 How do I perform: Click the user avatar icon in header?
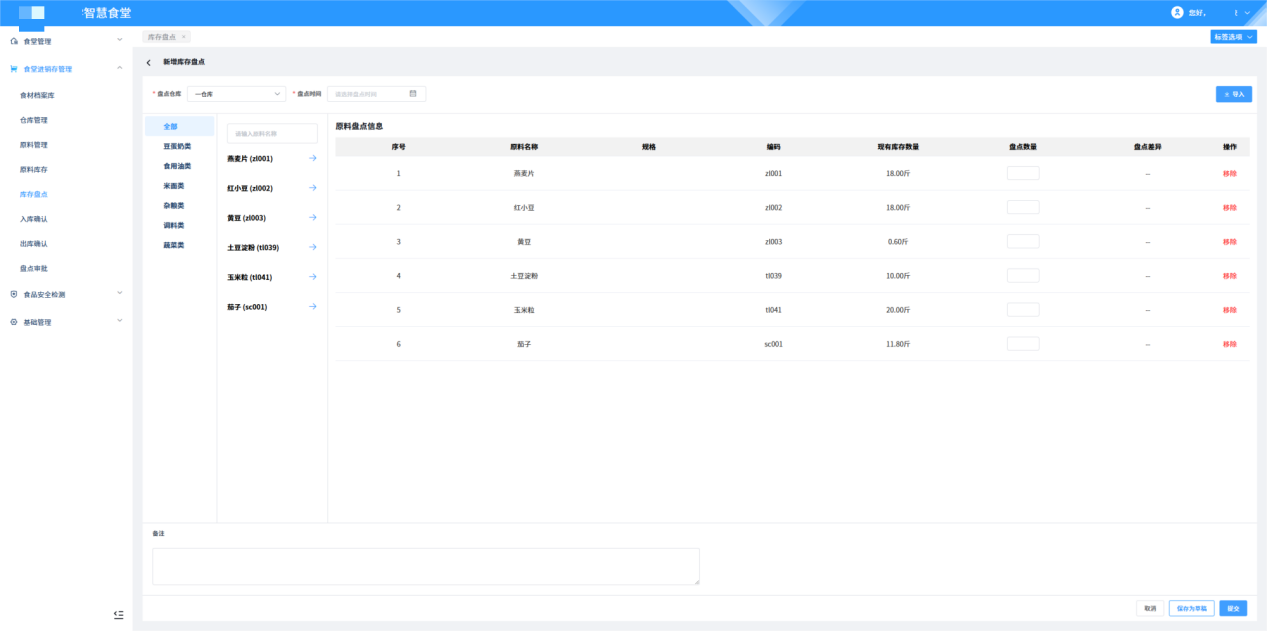point(1177,12)
